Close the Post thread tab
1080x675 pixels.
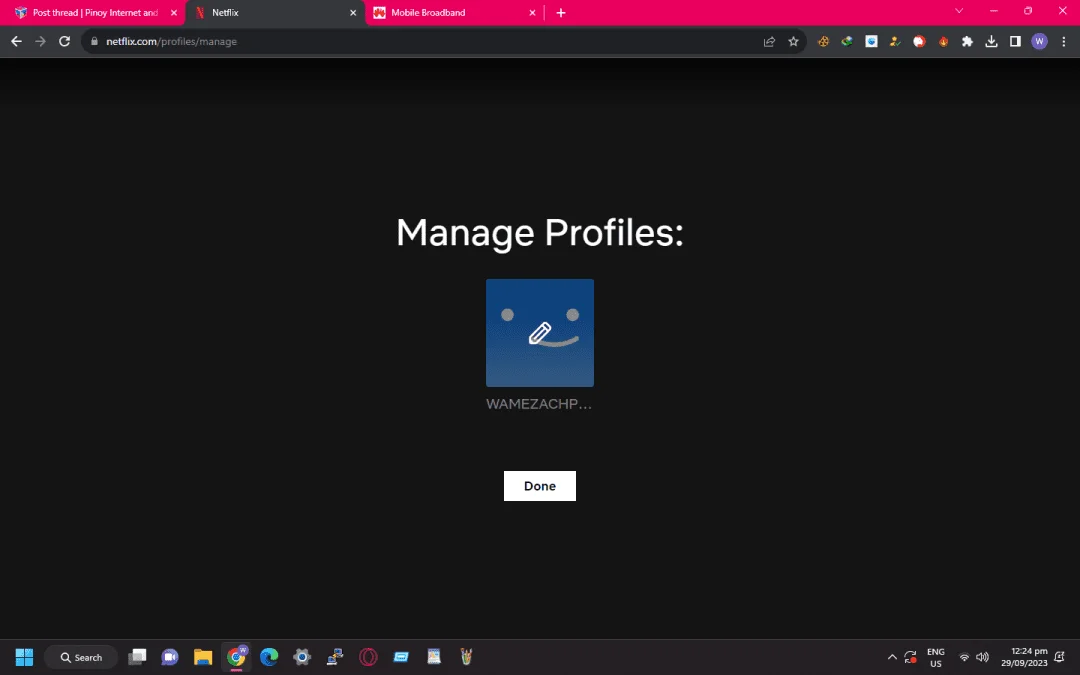(174, 12)
